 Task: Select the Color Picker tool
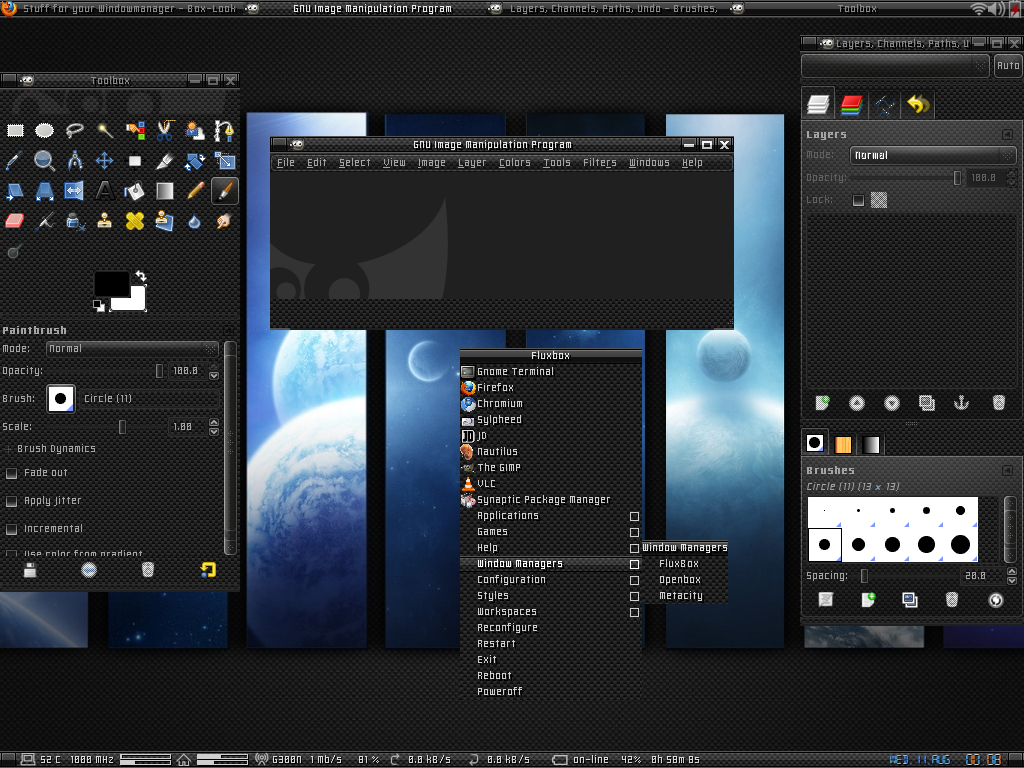pyautogui.click(x=14, y=161)
